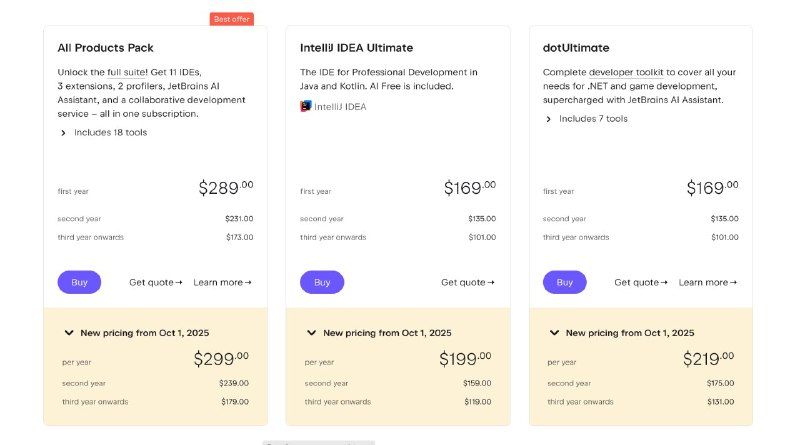Buy the All Products Pack
Image resolution: width=800 pixels, height=445 pixels.
coord(79,282)
